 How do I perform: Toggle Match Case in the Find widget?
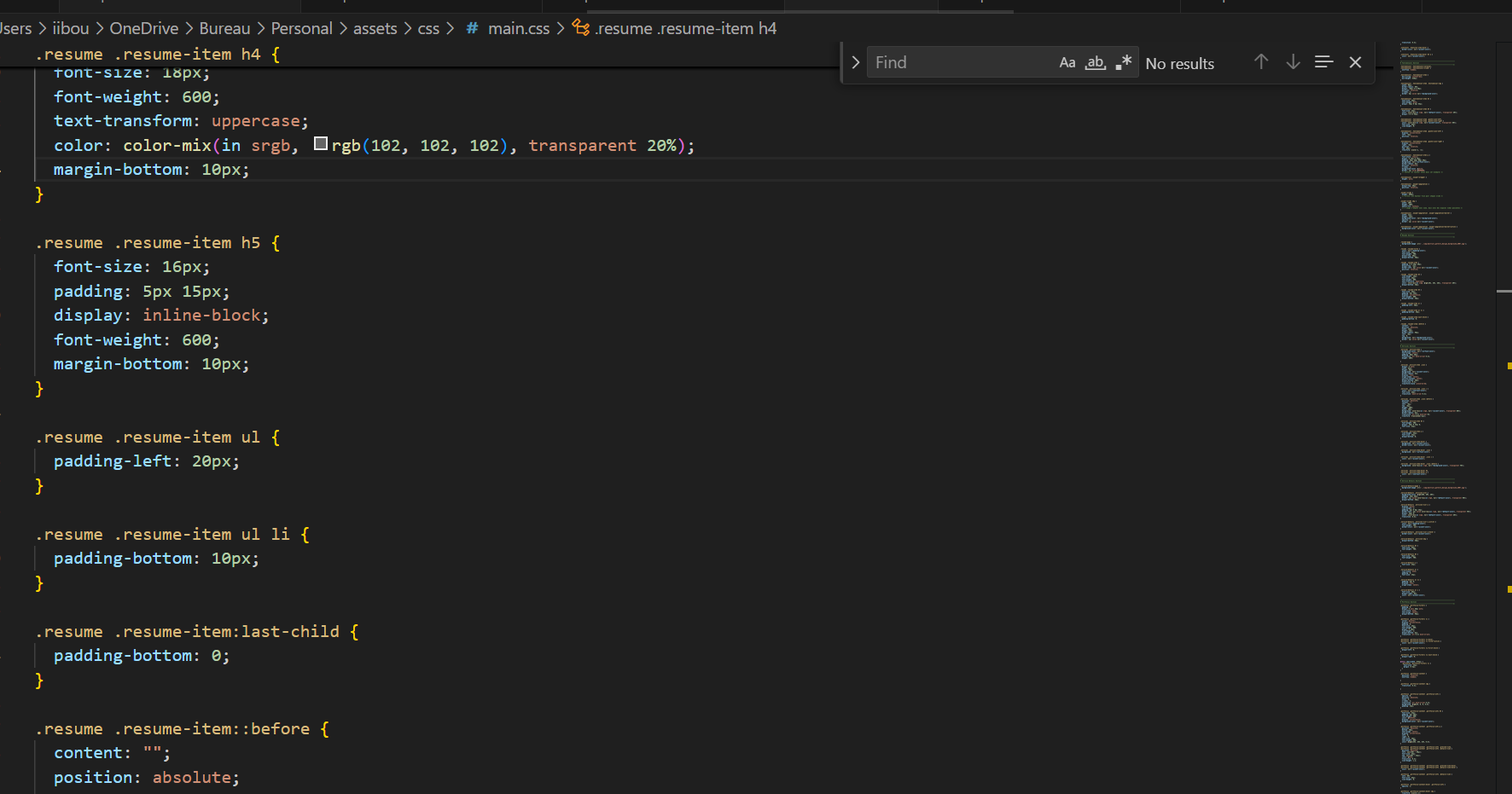pyautogui.click(x=1067, y=63)
